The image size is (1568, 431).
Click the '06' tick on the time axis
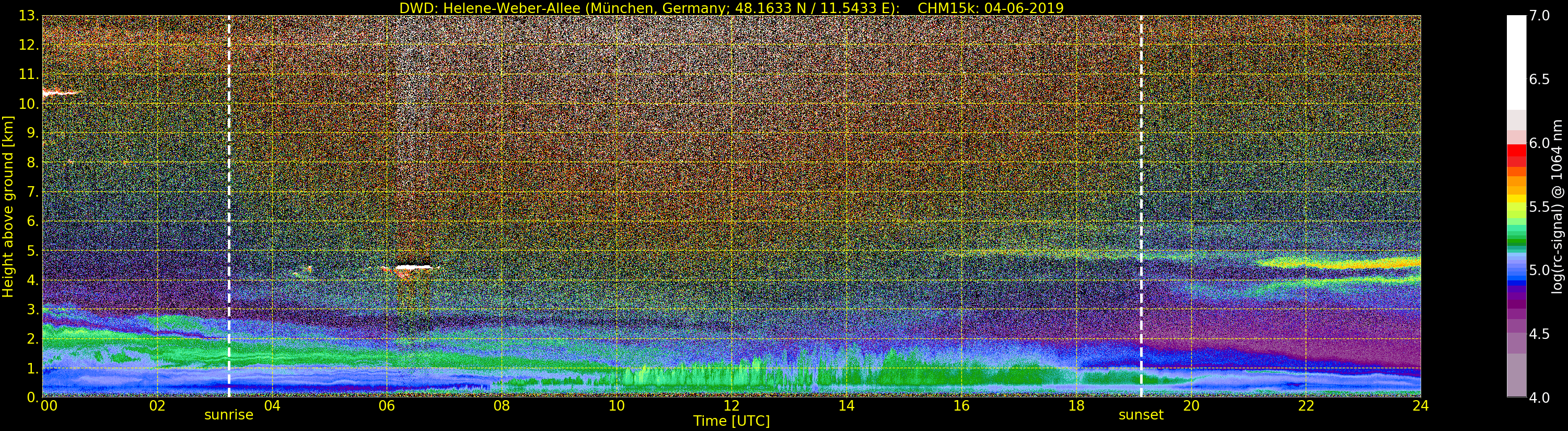point(387,405)
